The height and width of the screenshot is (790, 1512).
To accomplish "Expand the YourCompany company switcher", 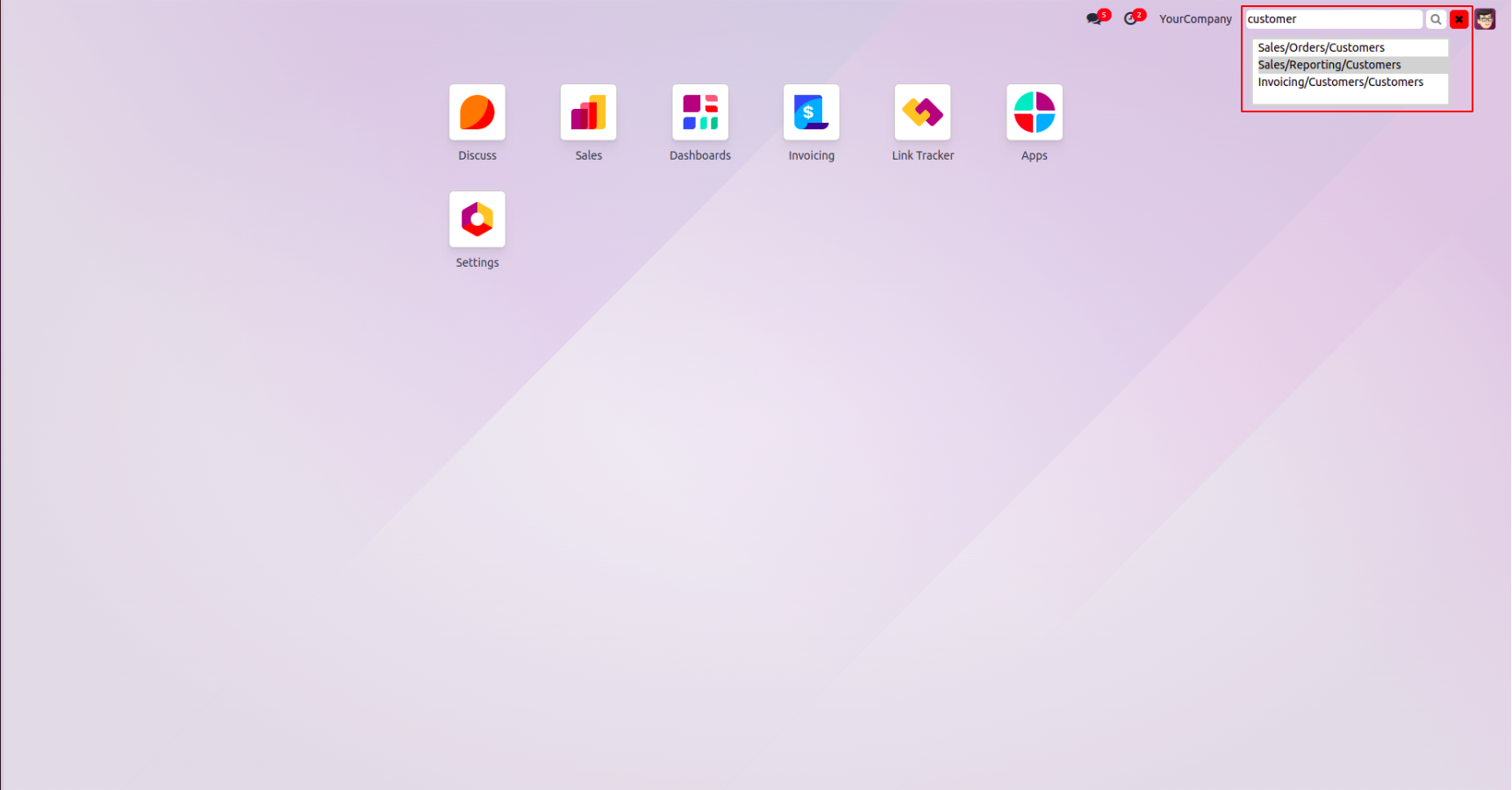I will click(x=1194, y=19).
